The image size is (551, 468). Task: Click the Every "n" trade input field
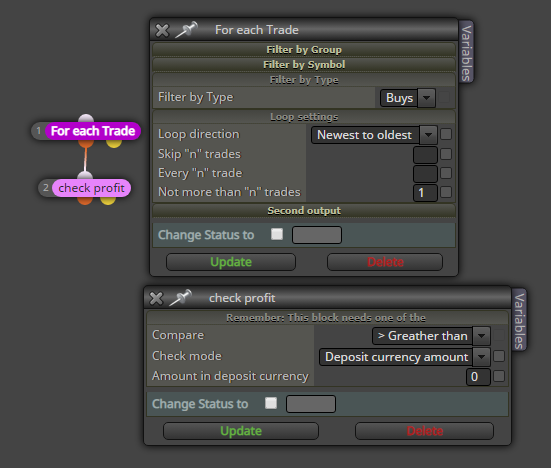(x=425, y=174)
